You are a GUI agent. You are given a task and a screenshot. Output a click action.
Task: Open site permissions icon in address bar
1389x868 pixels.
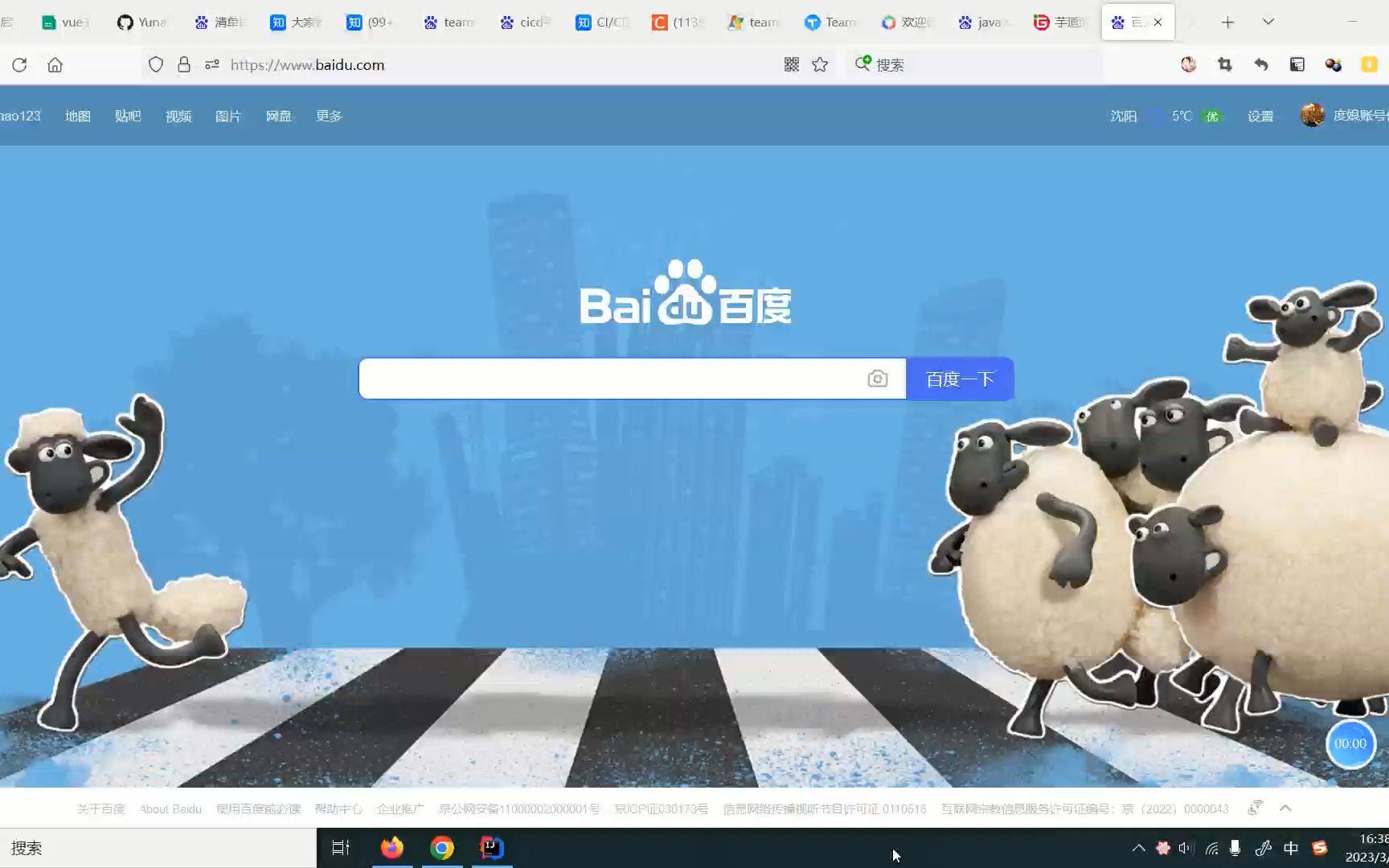coord(212,65)
